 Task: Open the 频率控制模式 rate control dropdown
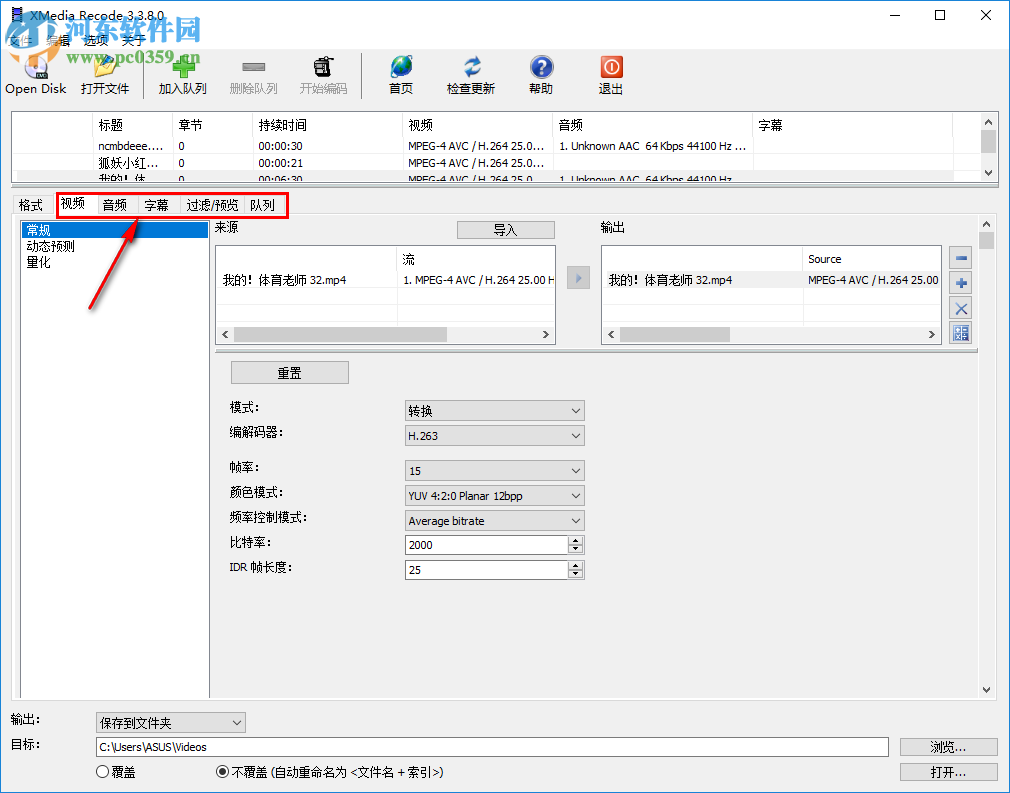pos(494,520)
